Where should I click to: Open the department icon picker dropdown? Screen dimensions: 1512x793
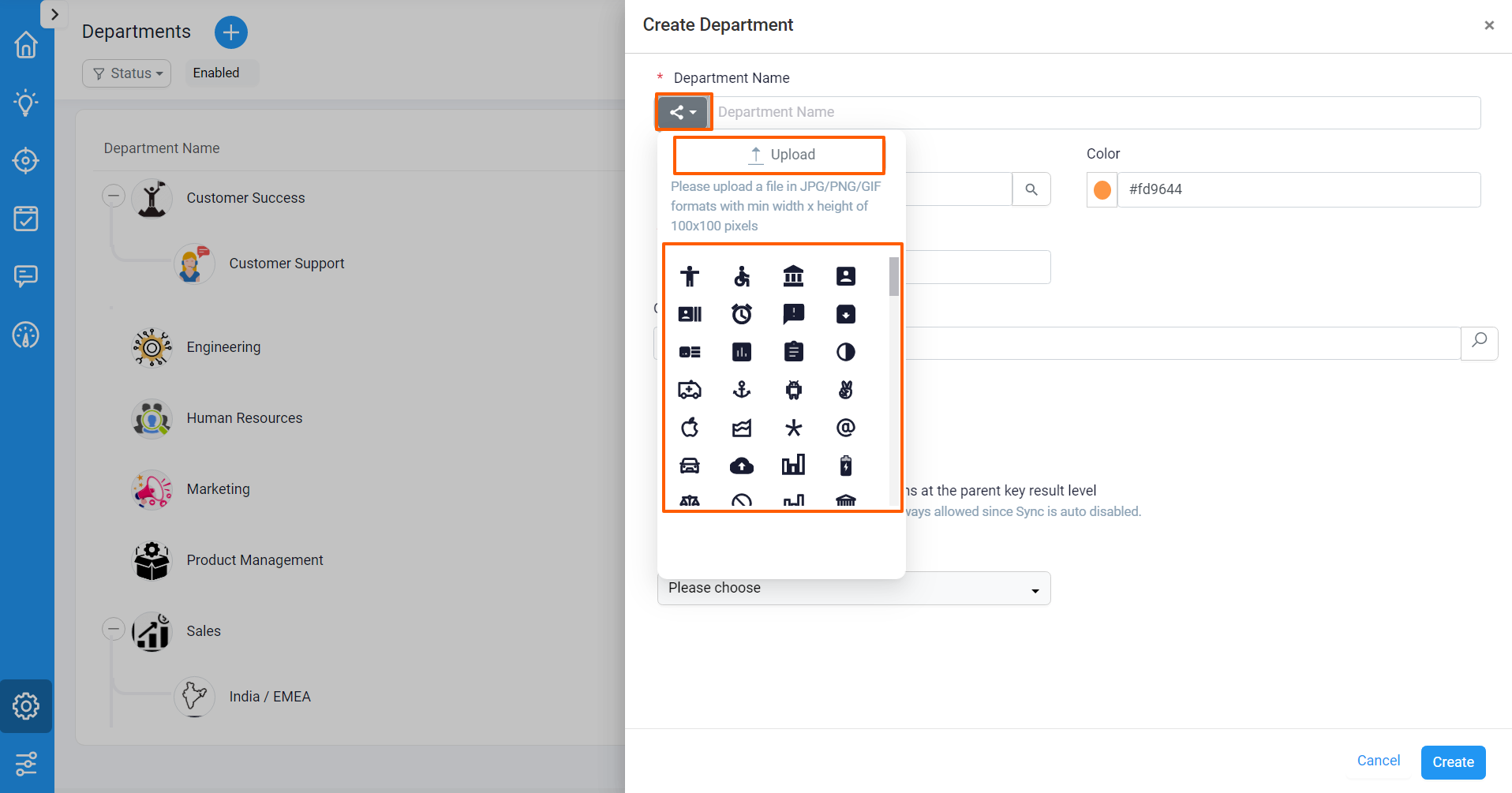(x=683, y=112)
